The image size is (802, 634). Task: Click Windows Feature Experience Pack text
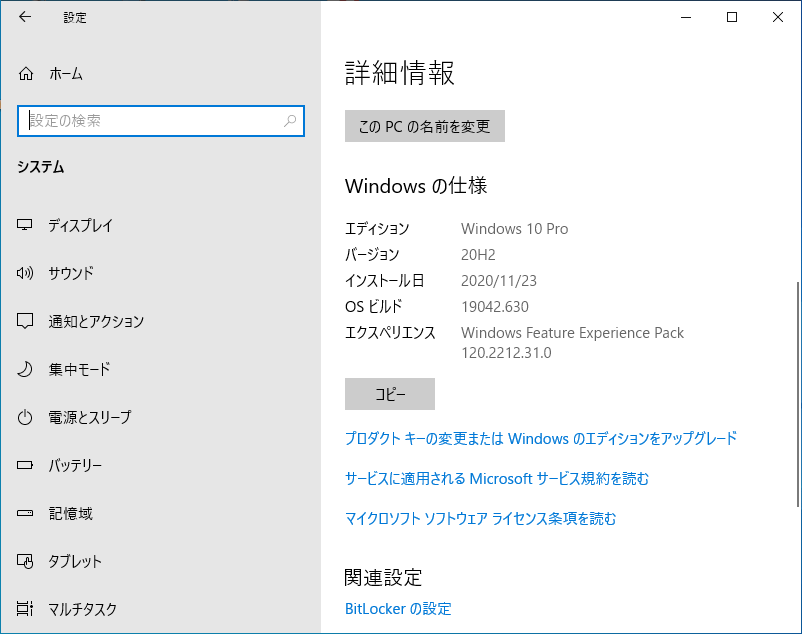pos(572,333)
